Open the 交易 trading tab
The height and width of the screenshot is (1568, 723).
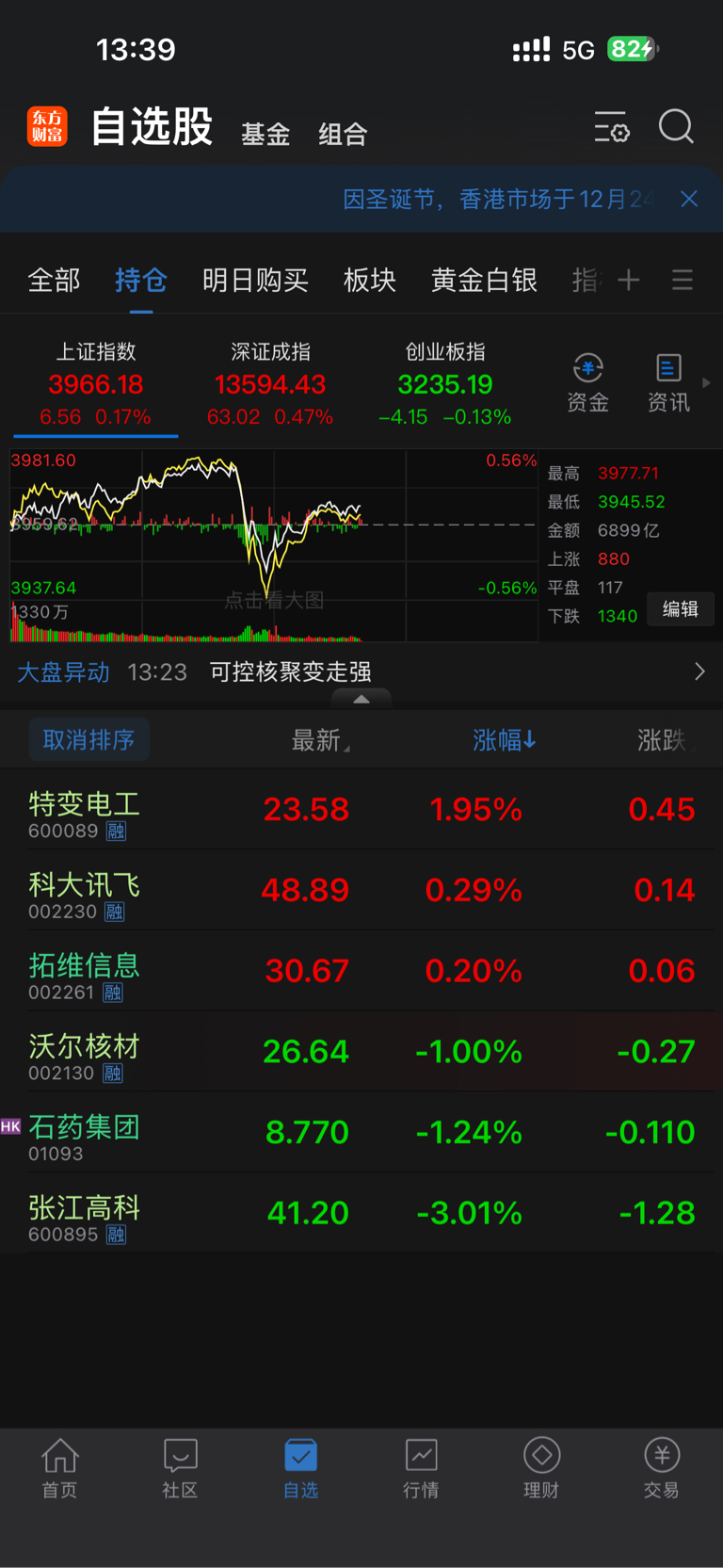click(662, 1468)
